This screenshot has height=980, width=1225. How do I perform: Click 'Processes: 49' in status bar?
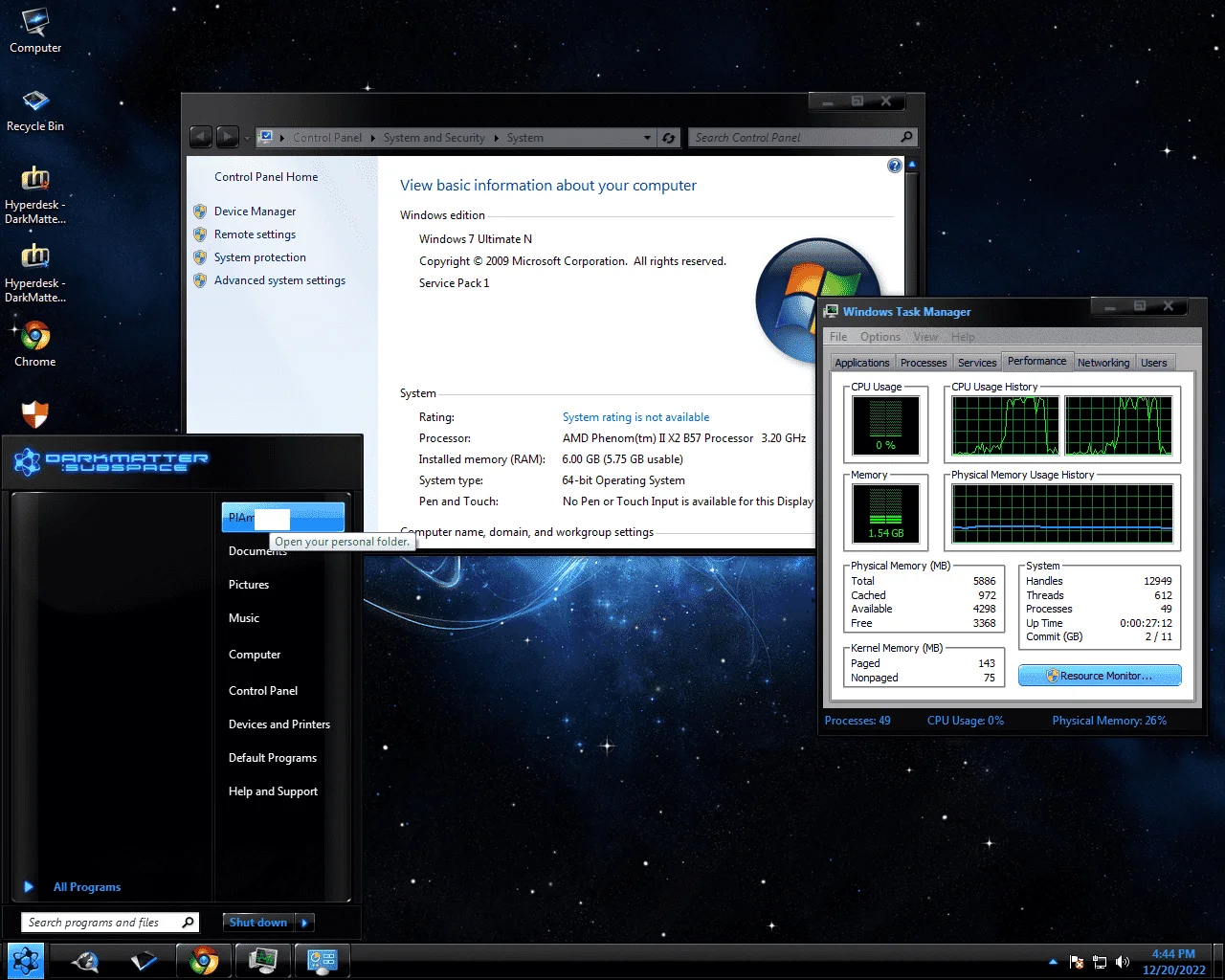857,721
